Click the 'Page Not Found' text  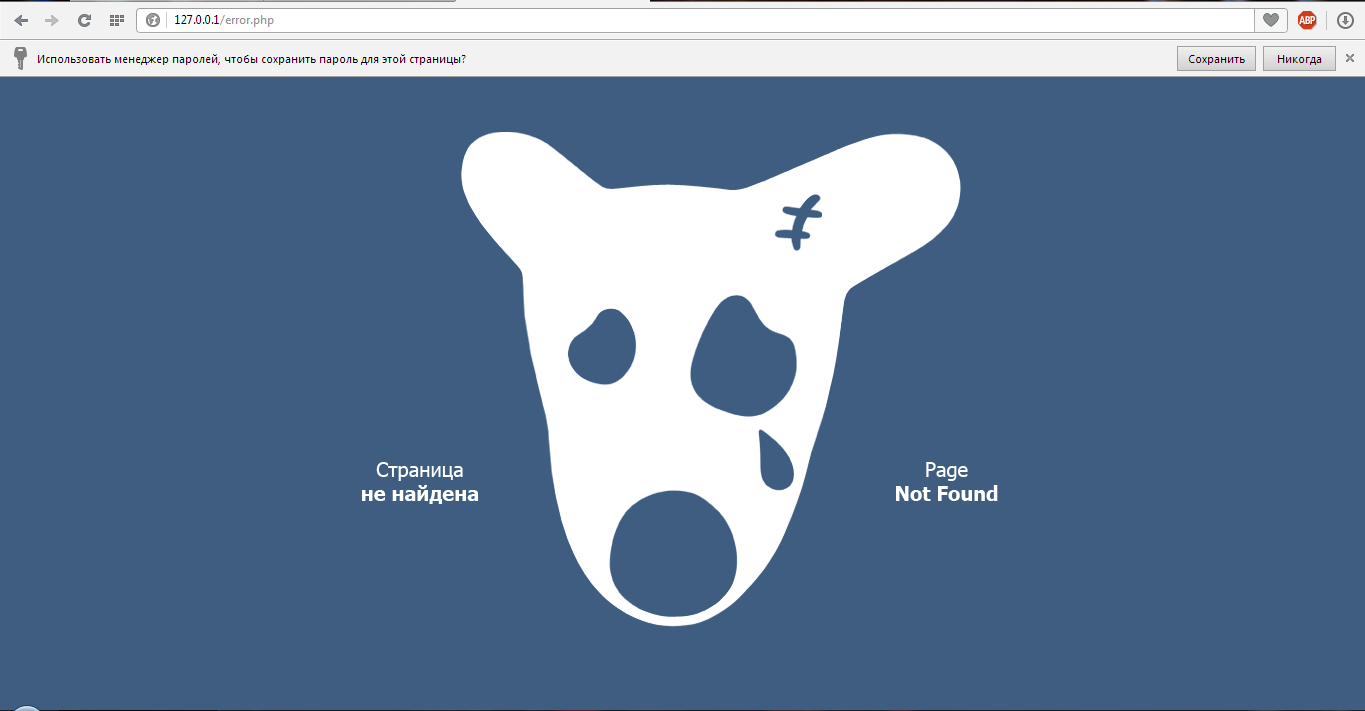click(946, 482)
